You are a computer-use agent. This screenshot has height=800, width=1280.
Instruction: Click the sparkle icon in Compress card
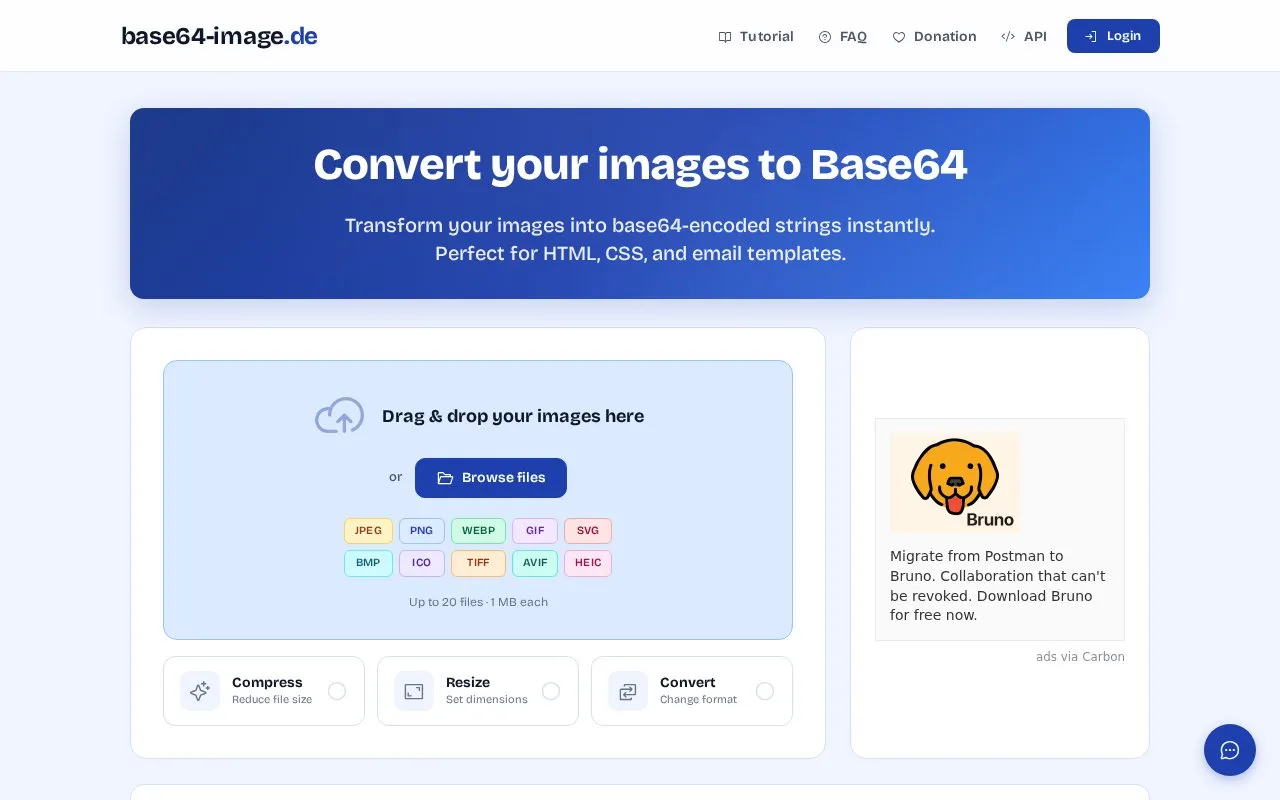(x=200, y=691)
